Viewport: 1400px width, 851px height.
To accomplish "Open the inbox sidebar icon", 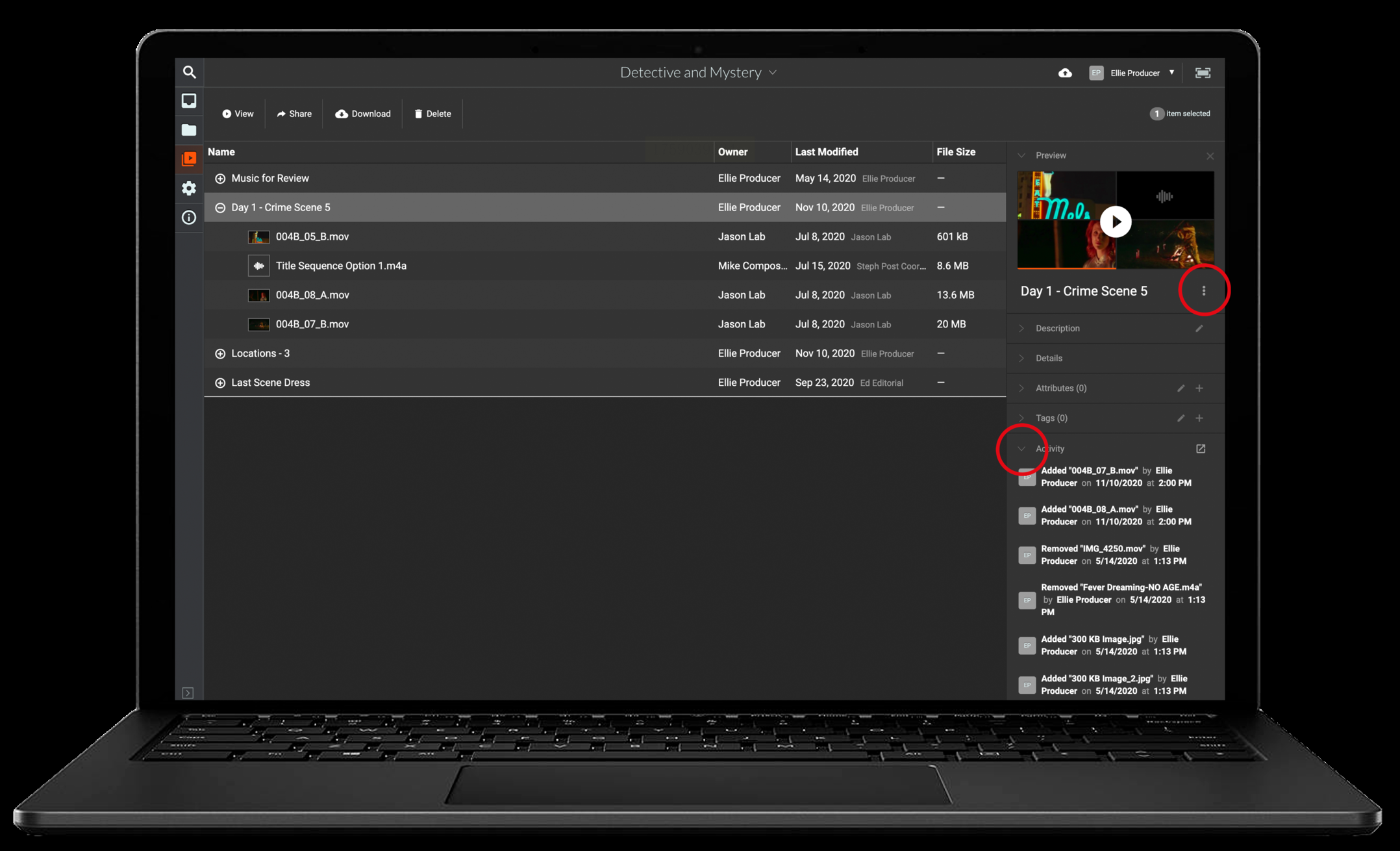I will (x=189, y=101).
